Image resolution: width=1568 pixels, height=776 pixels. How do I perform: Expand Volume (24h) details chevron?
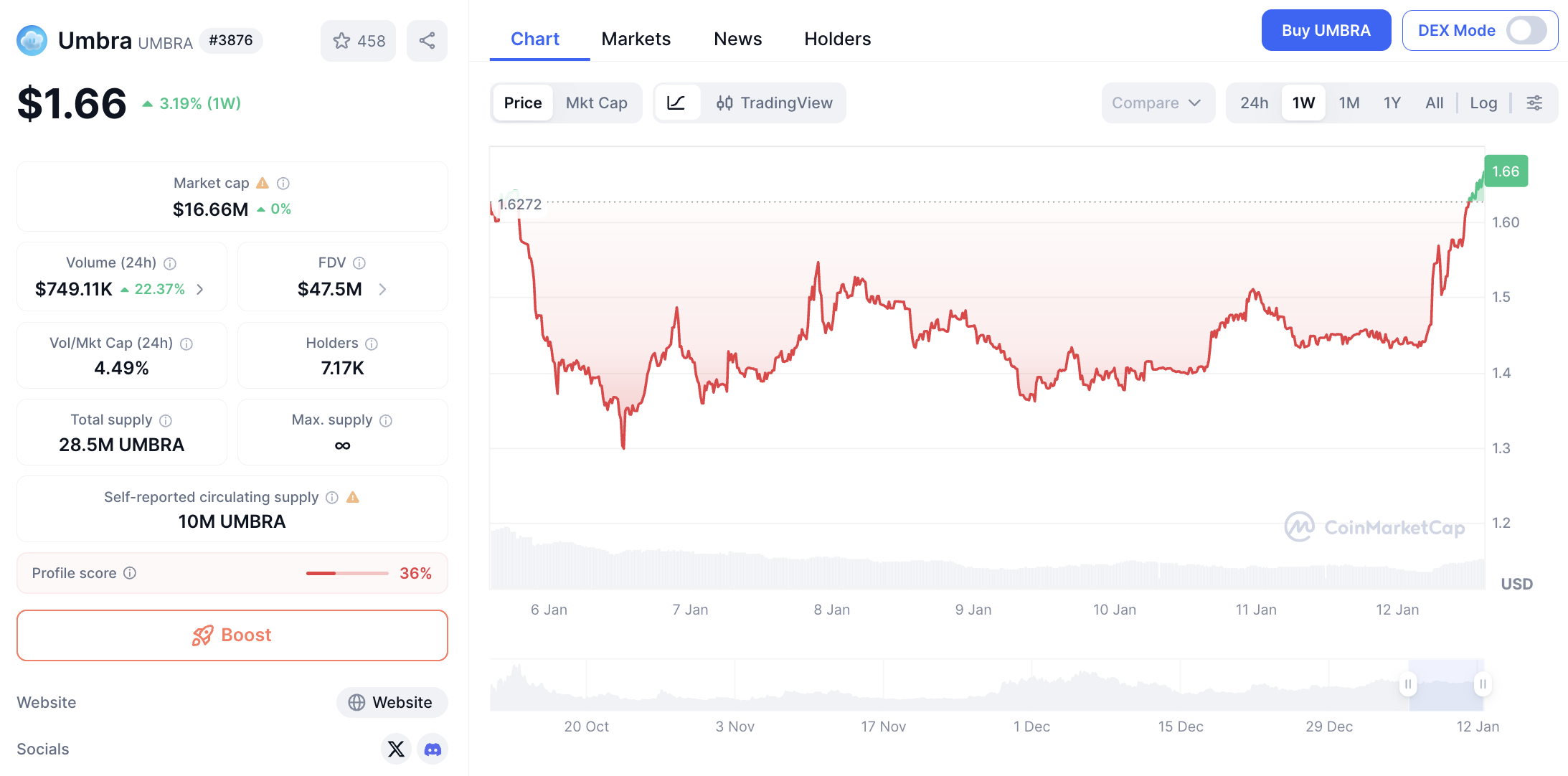pyautogui.click(x=200, y=289)
